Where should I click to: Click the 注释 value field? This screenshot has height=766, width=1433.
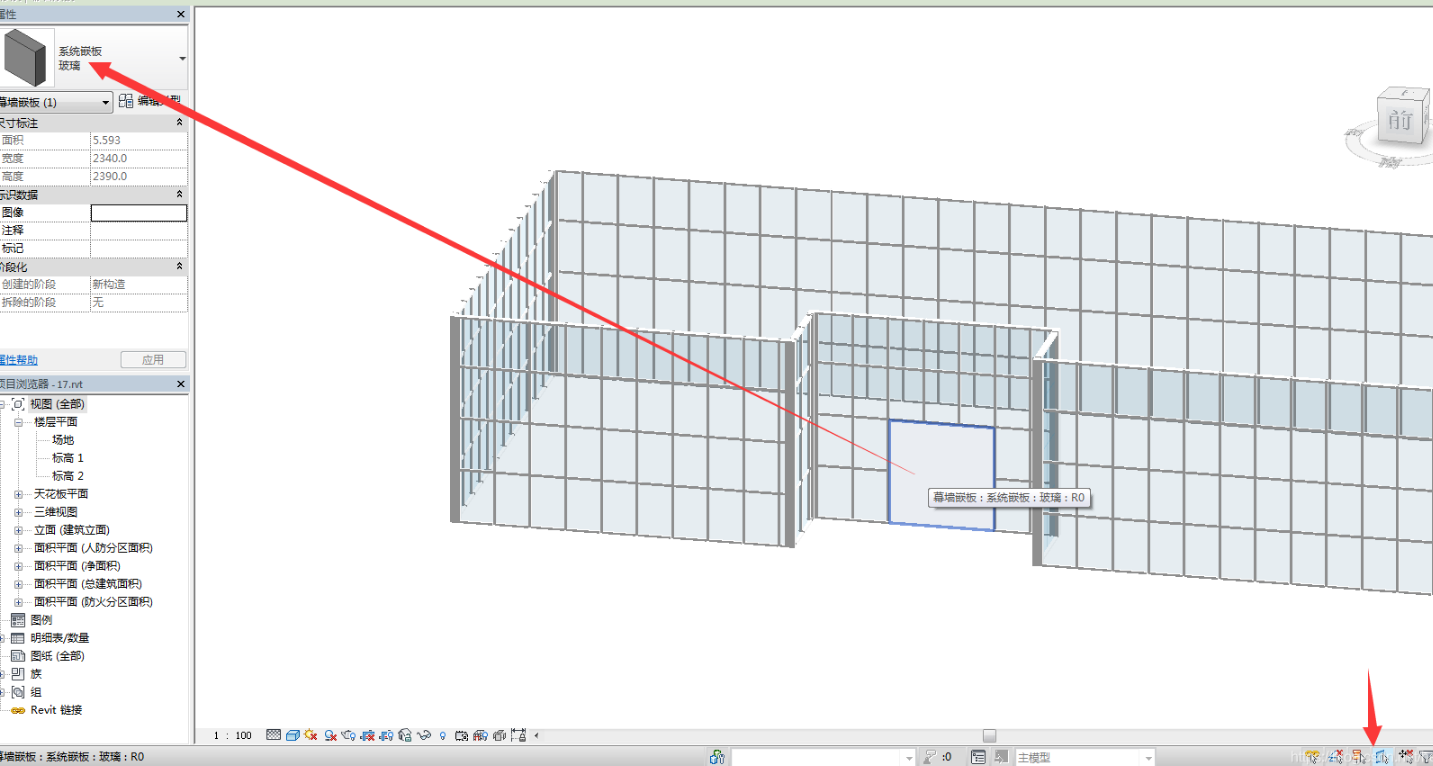[x=139, y=230]
